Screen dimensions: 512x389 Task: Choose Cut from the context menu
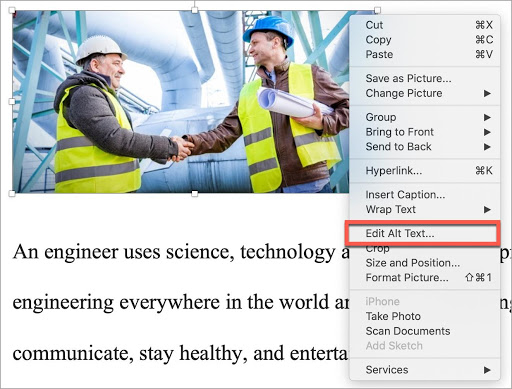point(424,25)
